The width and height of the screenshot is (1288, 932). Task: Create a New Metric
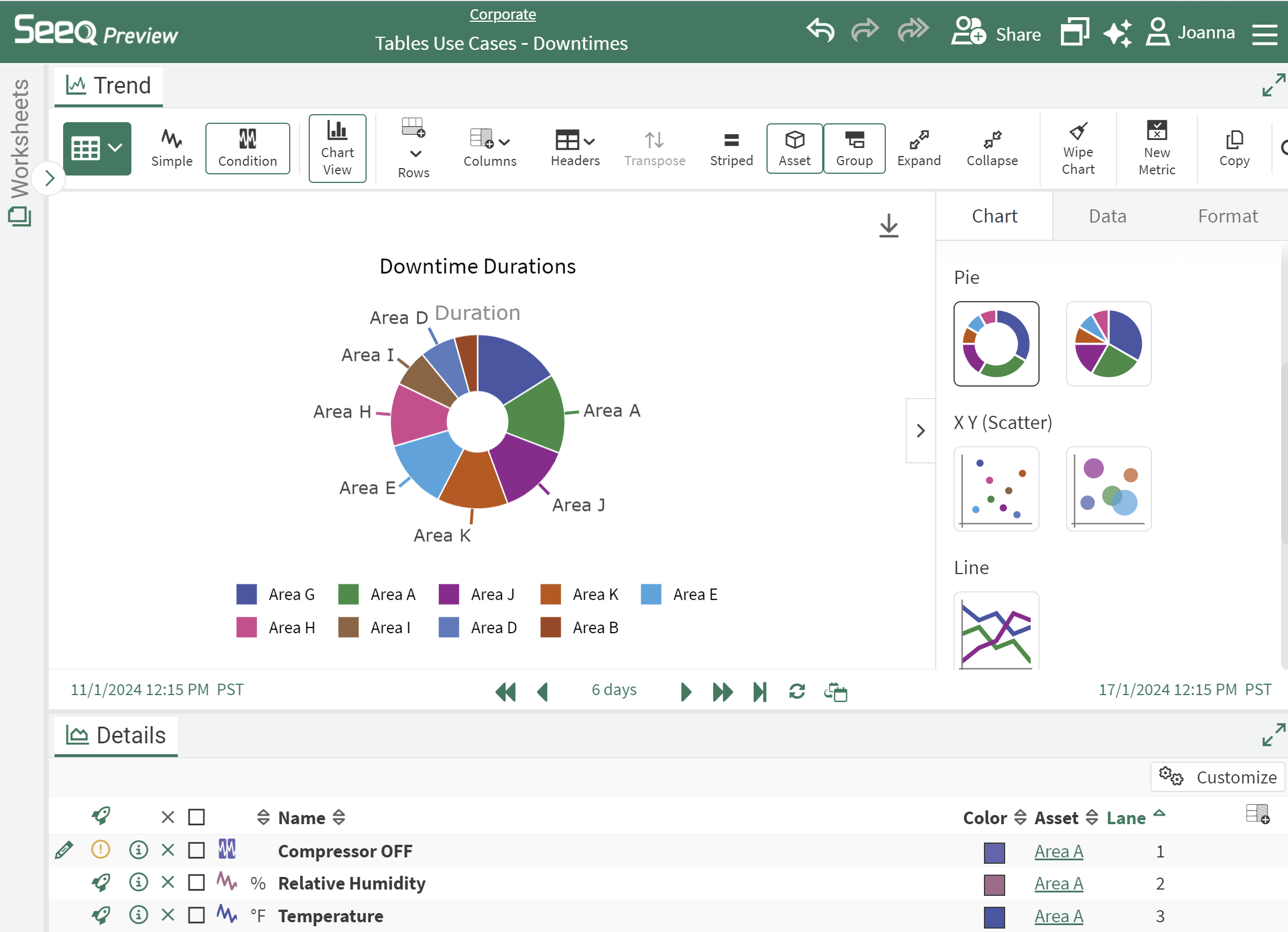pyautogui.click(x=1157, y=149)
